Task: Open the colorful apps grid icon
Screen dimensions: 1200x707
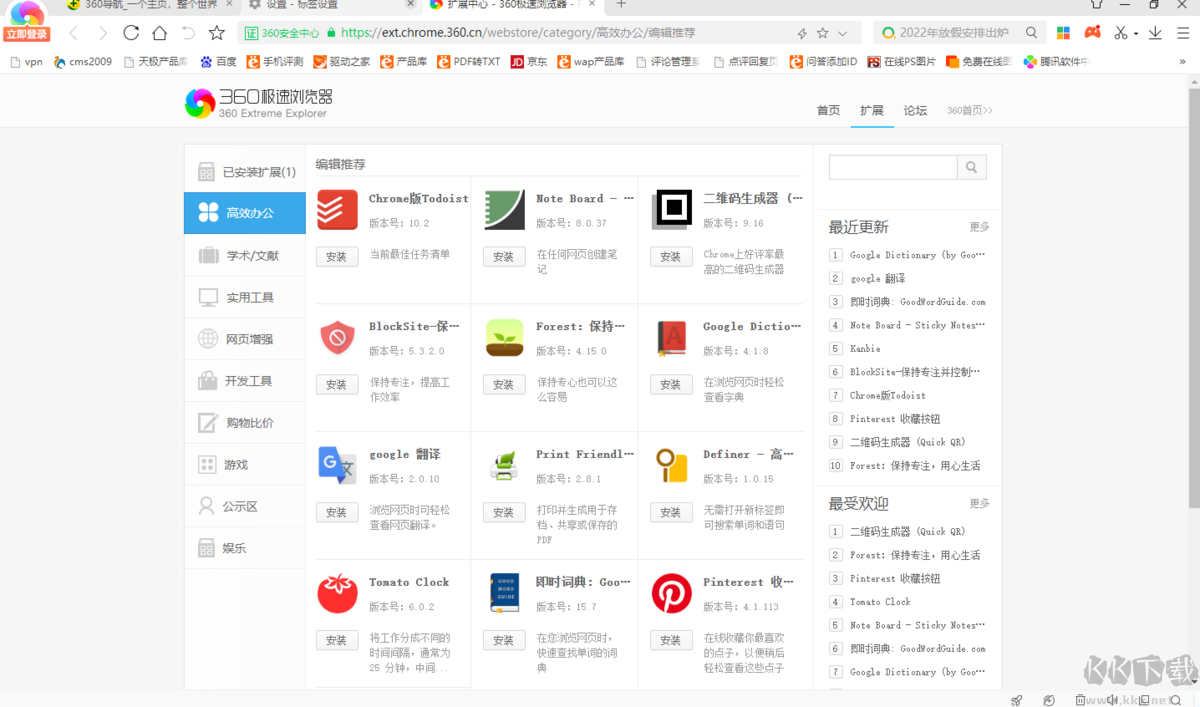Action: (x=1063, y=33)
